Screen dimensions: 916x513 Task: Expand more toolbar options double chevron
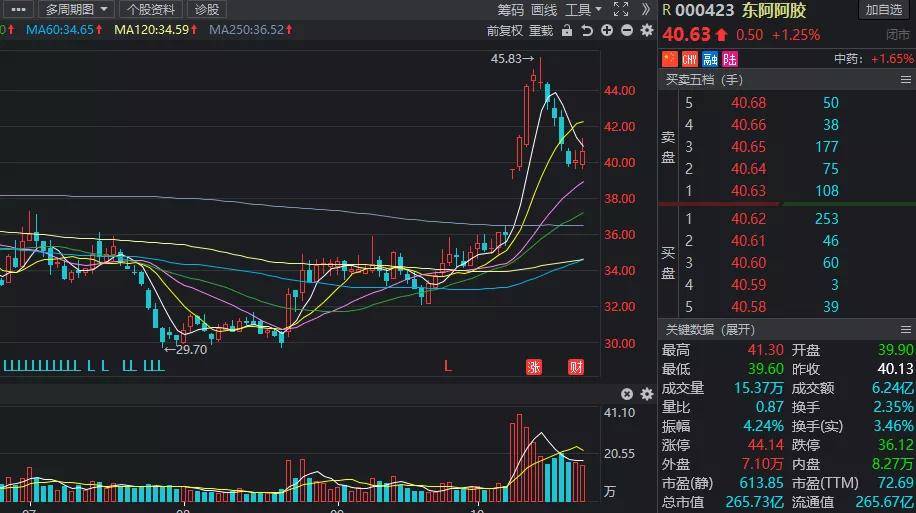click(646, 9)
